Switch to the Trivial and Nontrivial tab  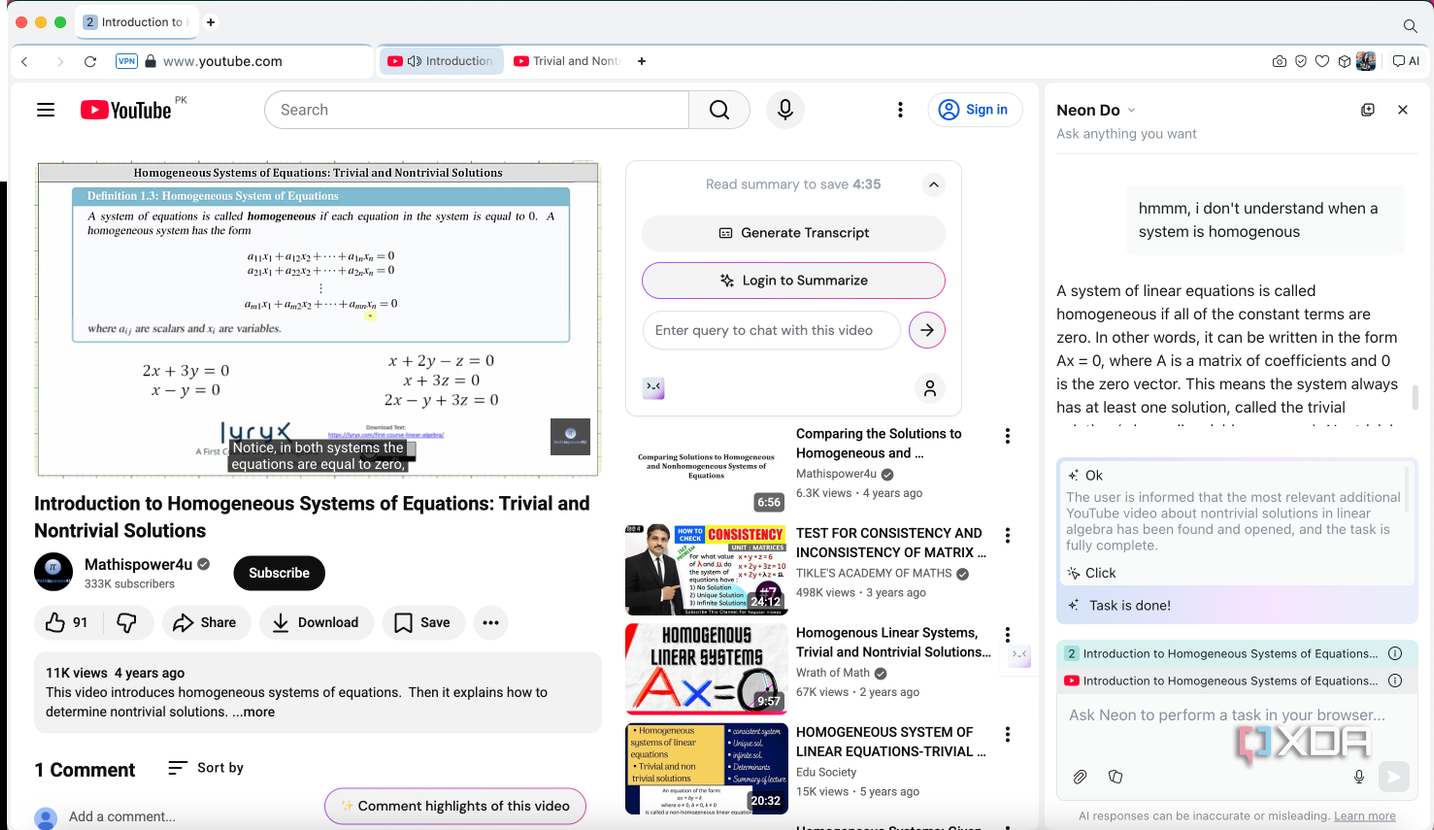click(x=566, y=61)
